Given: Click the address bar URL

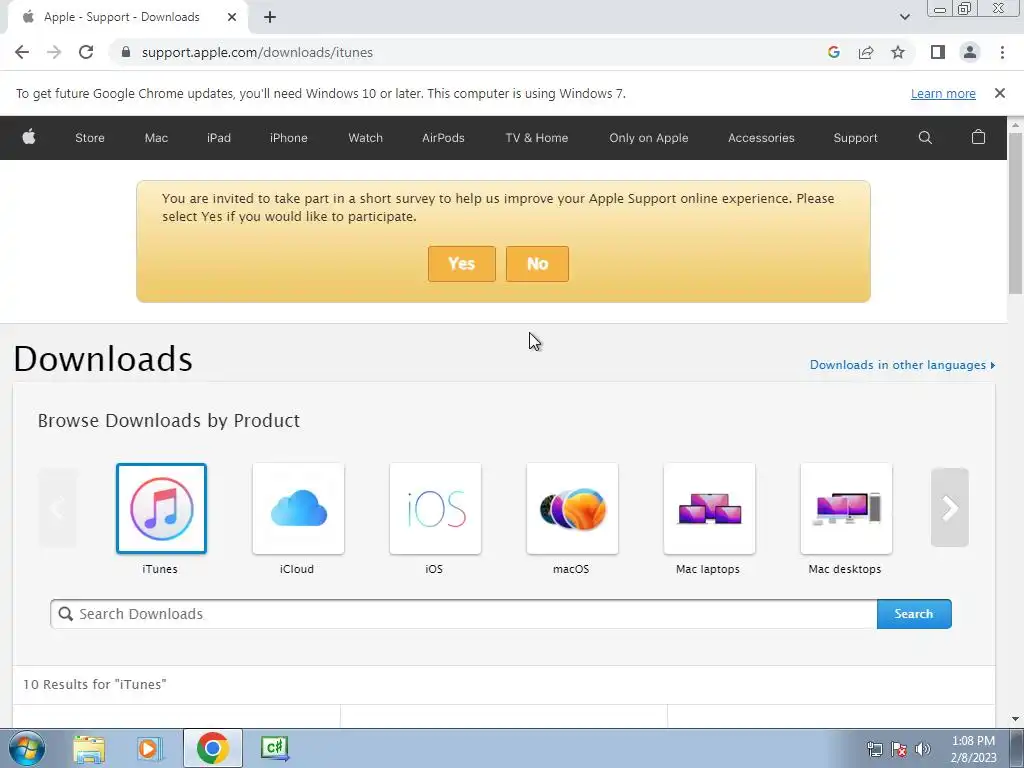Looking at the screenshot, I should (257, 52).
